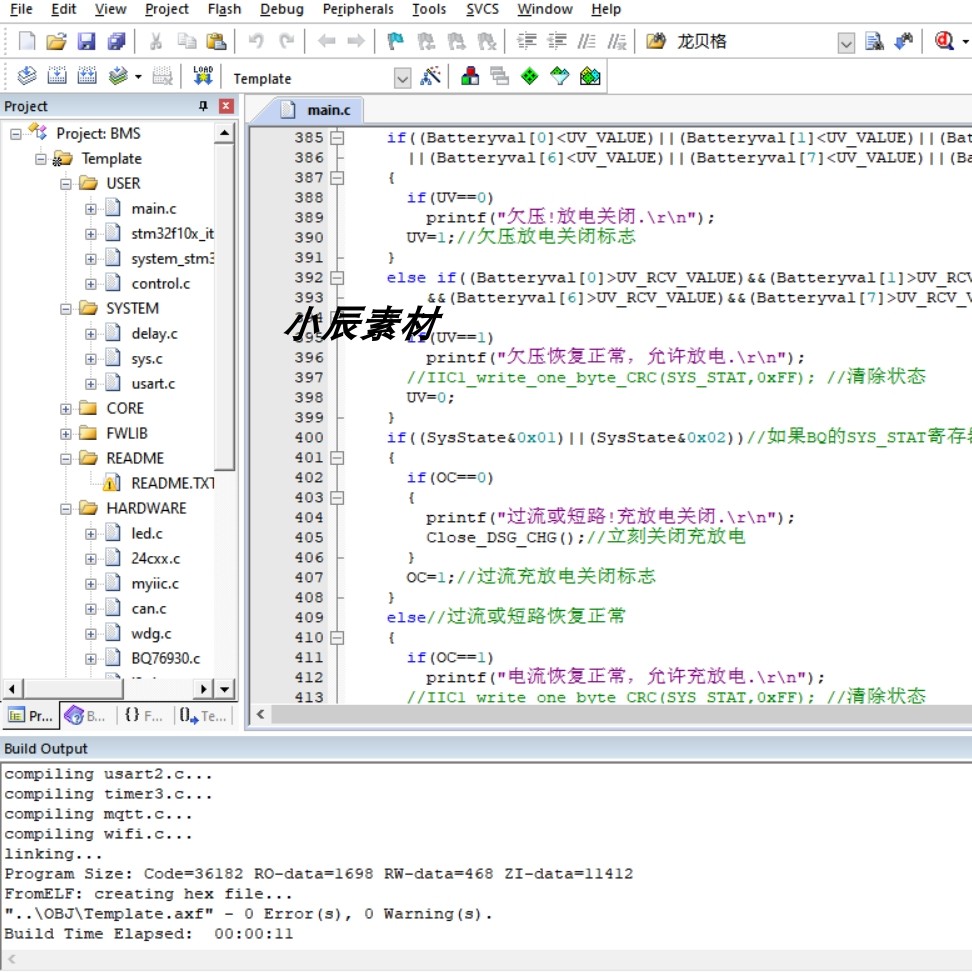Build the current target

[58, 76]
